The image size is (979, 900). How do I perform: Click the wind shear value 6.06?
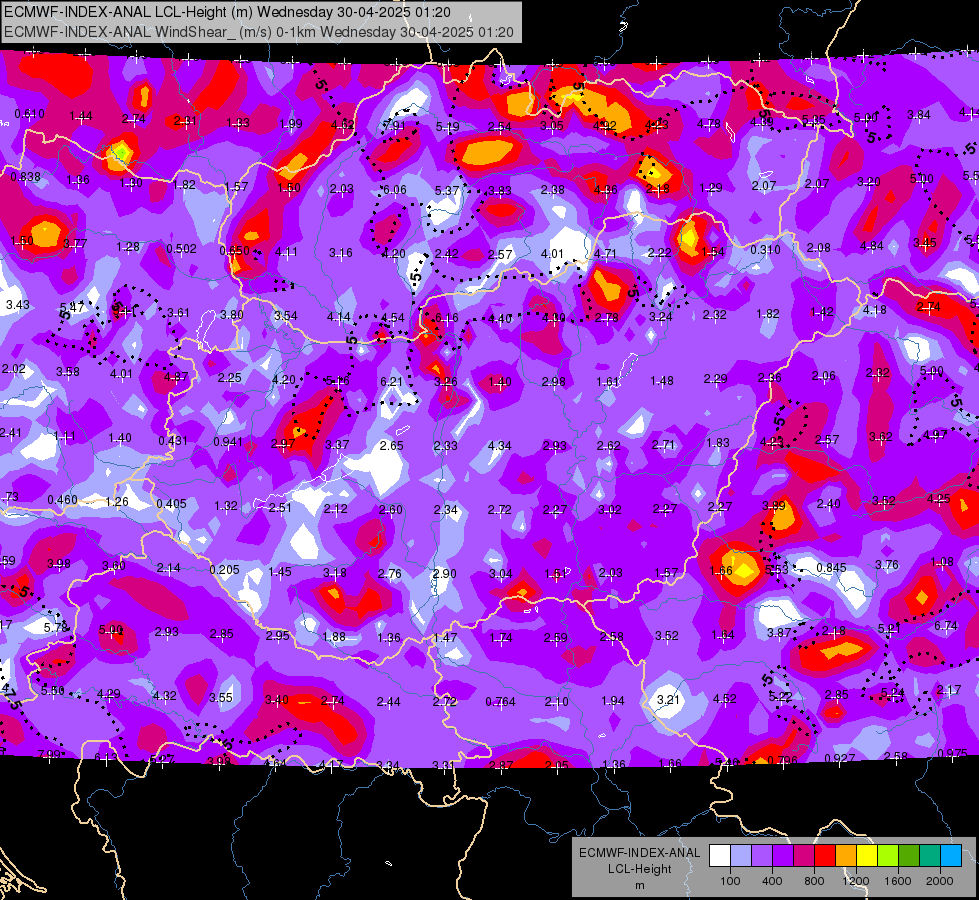point(395,189)
